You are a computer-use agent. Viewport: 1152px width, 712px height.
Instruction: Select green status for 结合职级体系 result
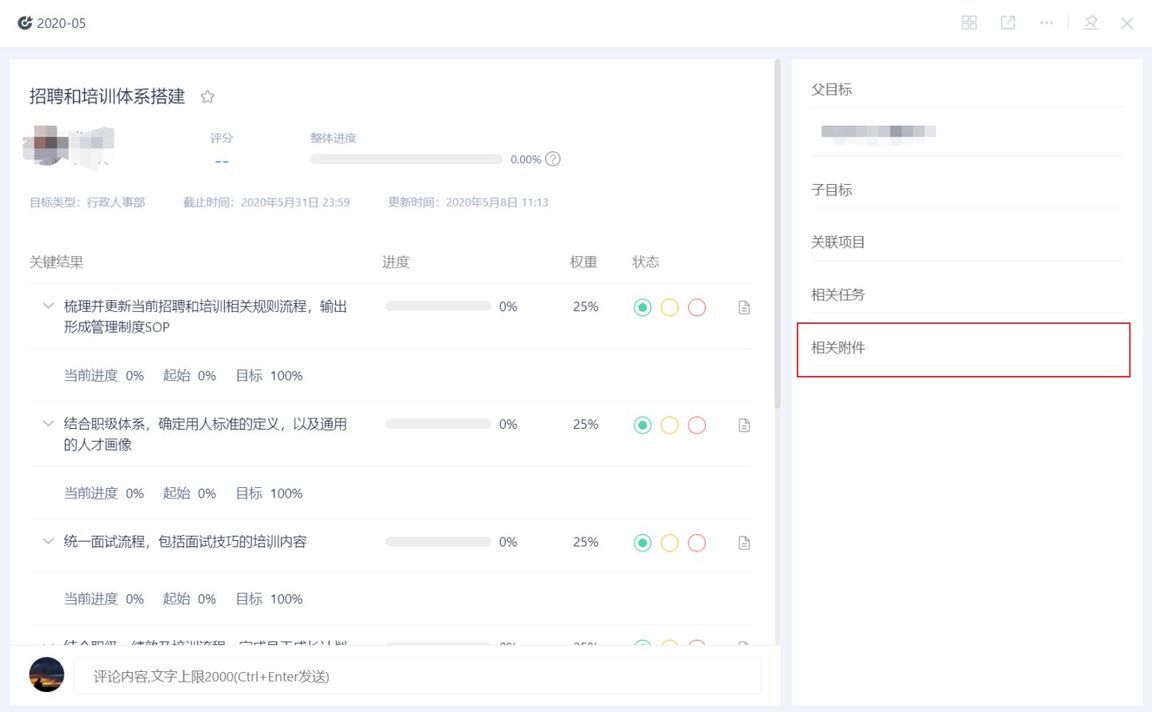642,425
